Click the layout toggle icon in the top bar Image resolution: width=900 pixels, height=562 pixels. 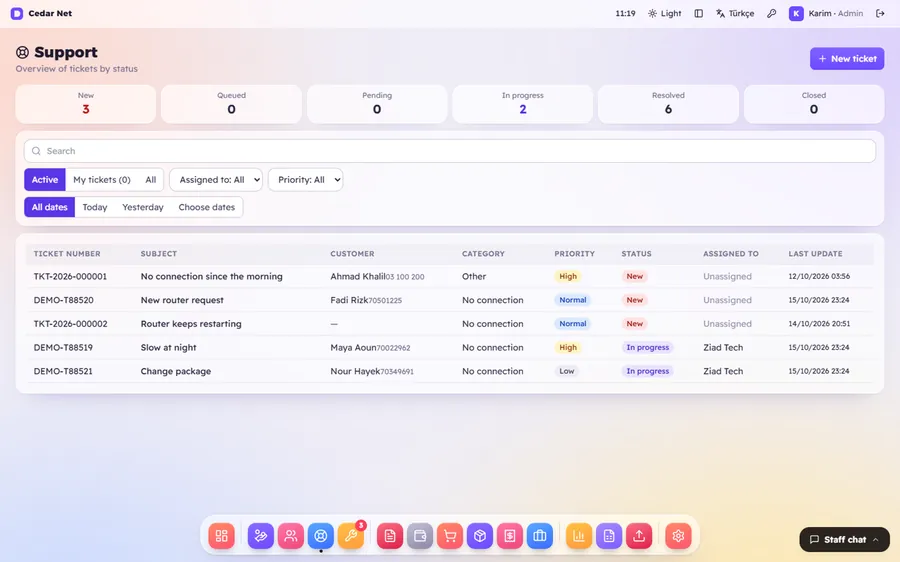pos(699,13)
